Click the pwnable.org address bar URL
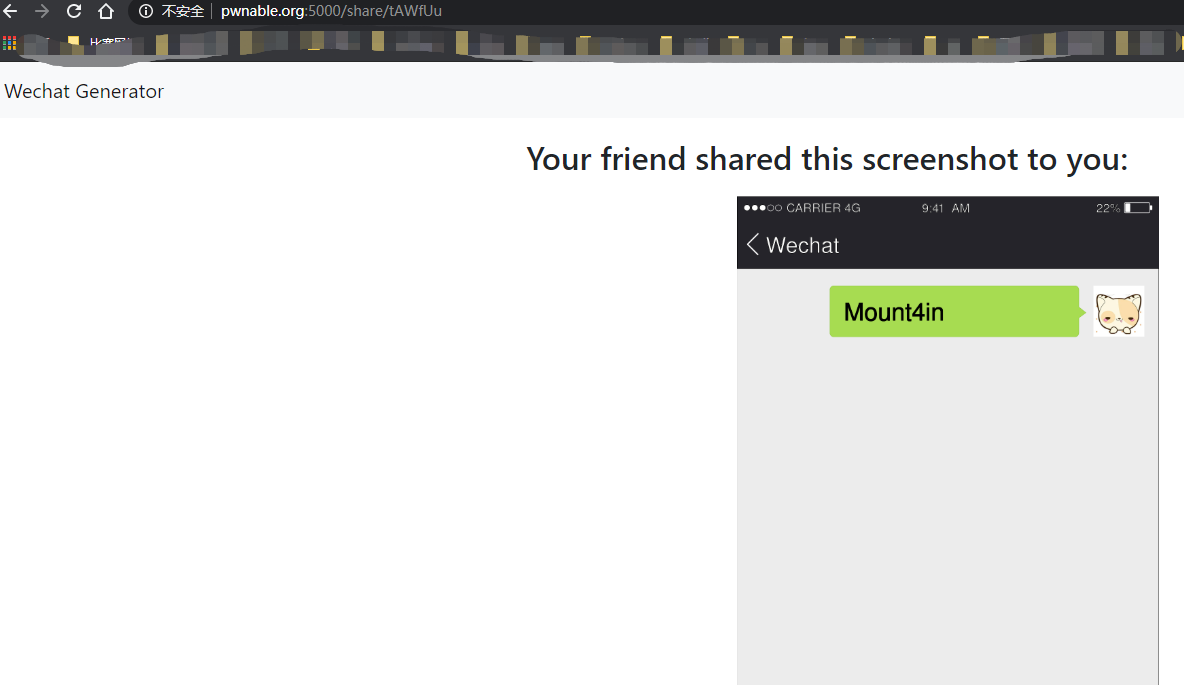 [x=331, y=11]
